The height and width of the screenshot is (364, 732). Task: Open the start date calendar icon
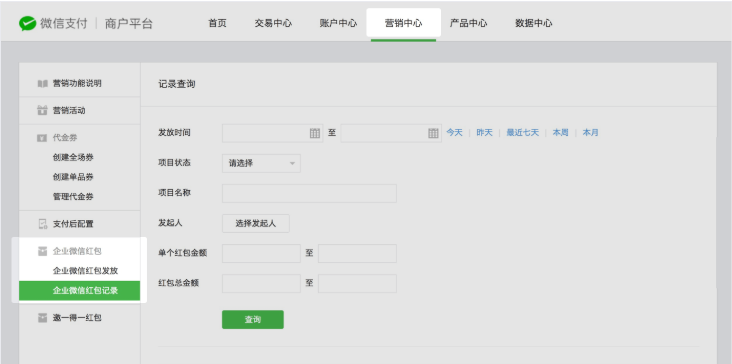coord(315,133)
